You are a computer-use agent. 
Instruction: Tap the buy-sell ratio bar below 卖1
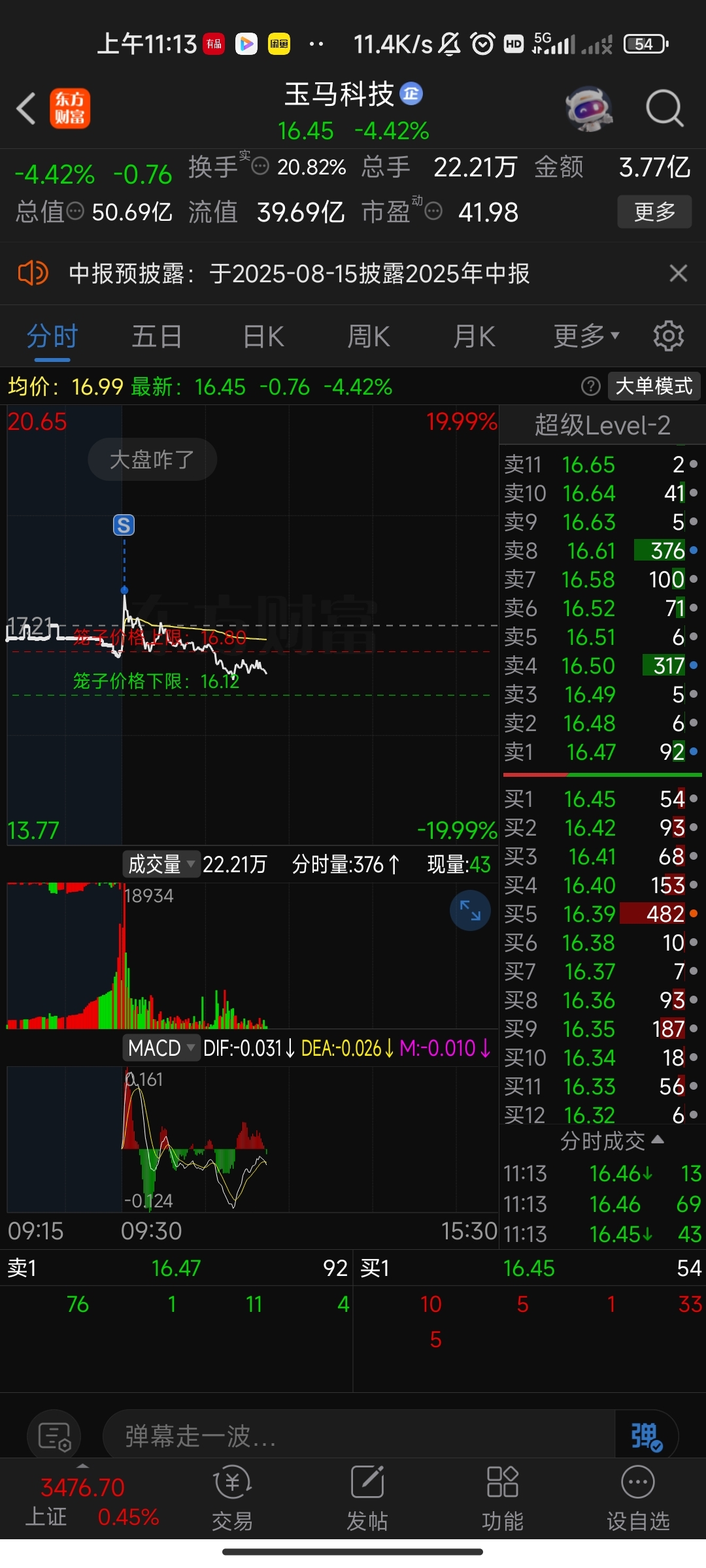click(602, 775)
